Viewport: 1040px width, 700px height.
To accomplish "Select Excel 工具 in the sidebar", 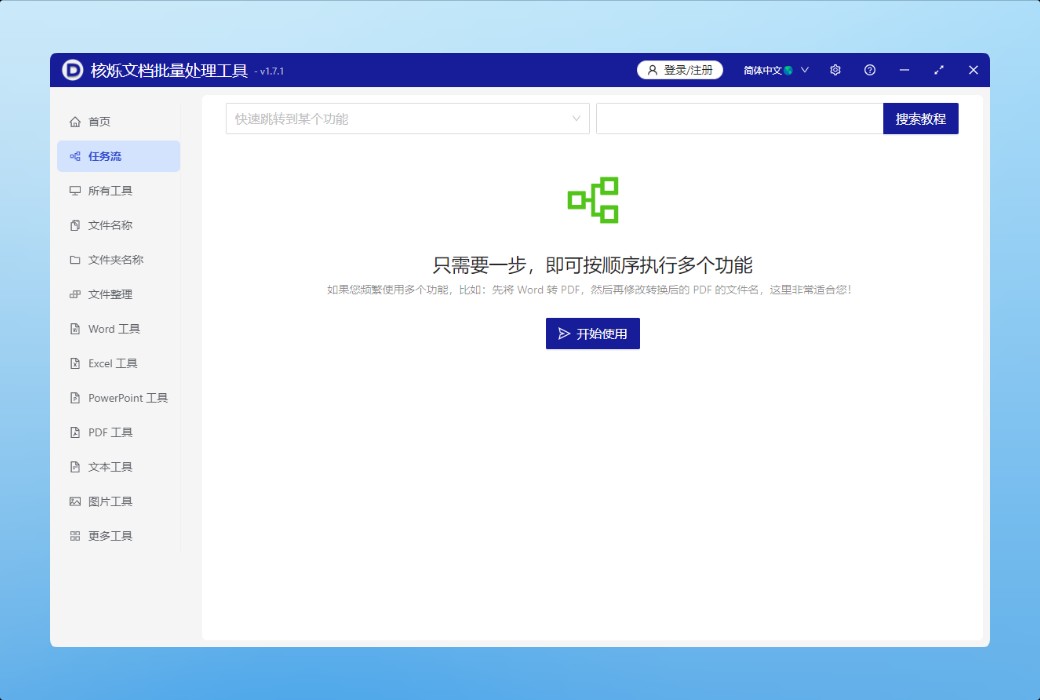I will click(112, 364).
